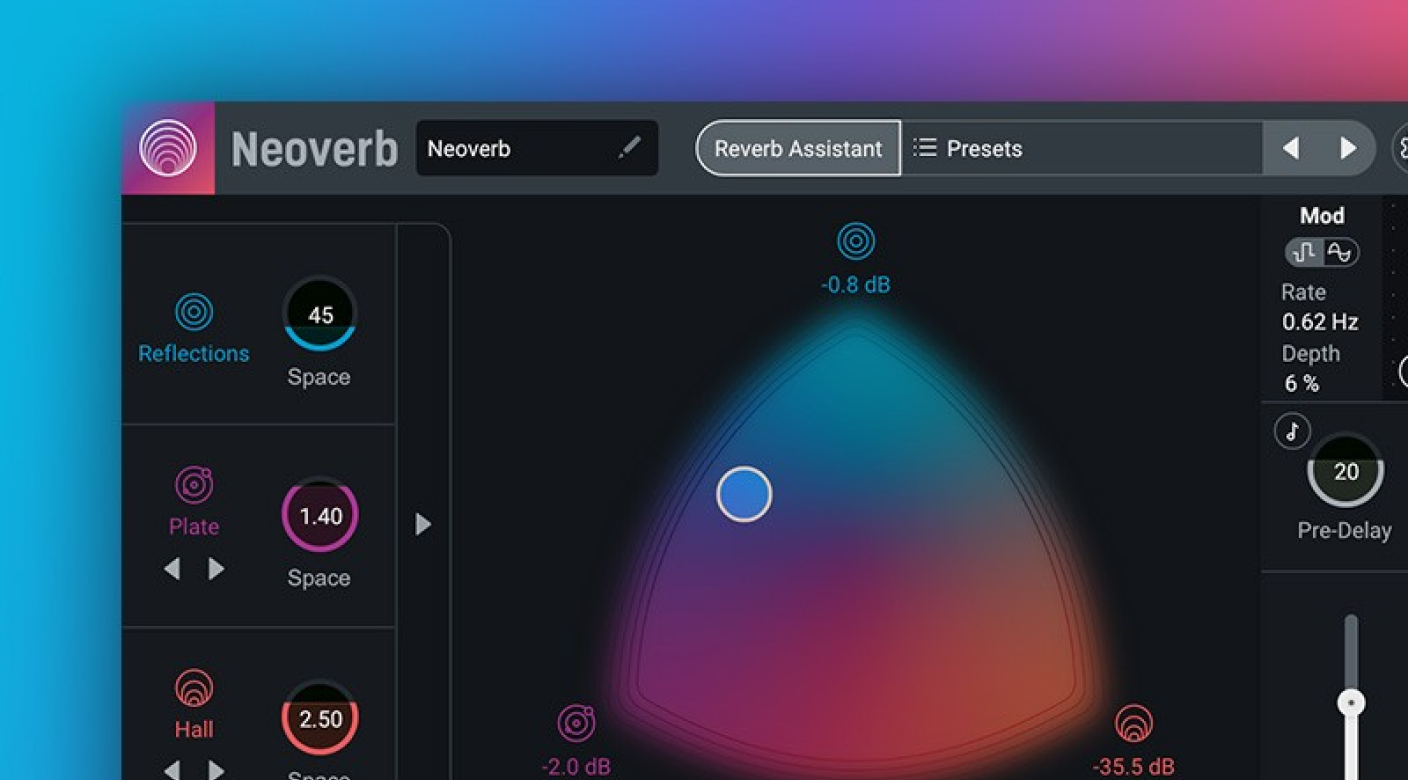Screen dimensions: 1408x780
Task: Click the Hall engine icon in the left panel
Action: [x=194, y=688]
